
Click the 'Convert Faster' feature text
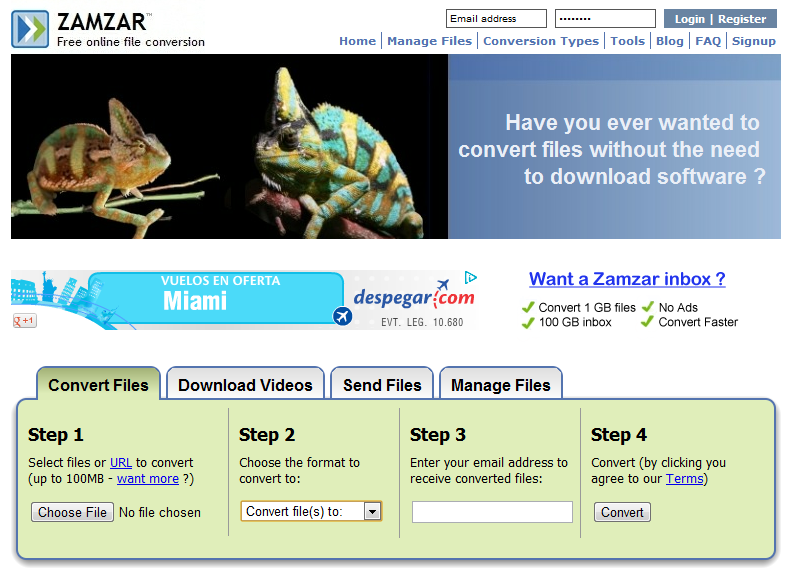(698, 322)
